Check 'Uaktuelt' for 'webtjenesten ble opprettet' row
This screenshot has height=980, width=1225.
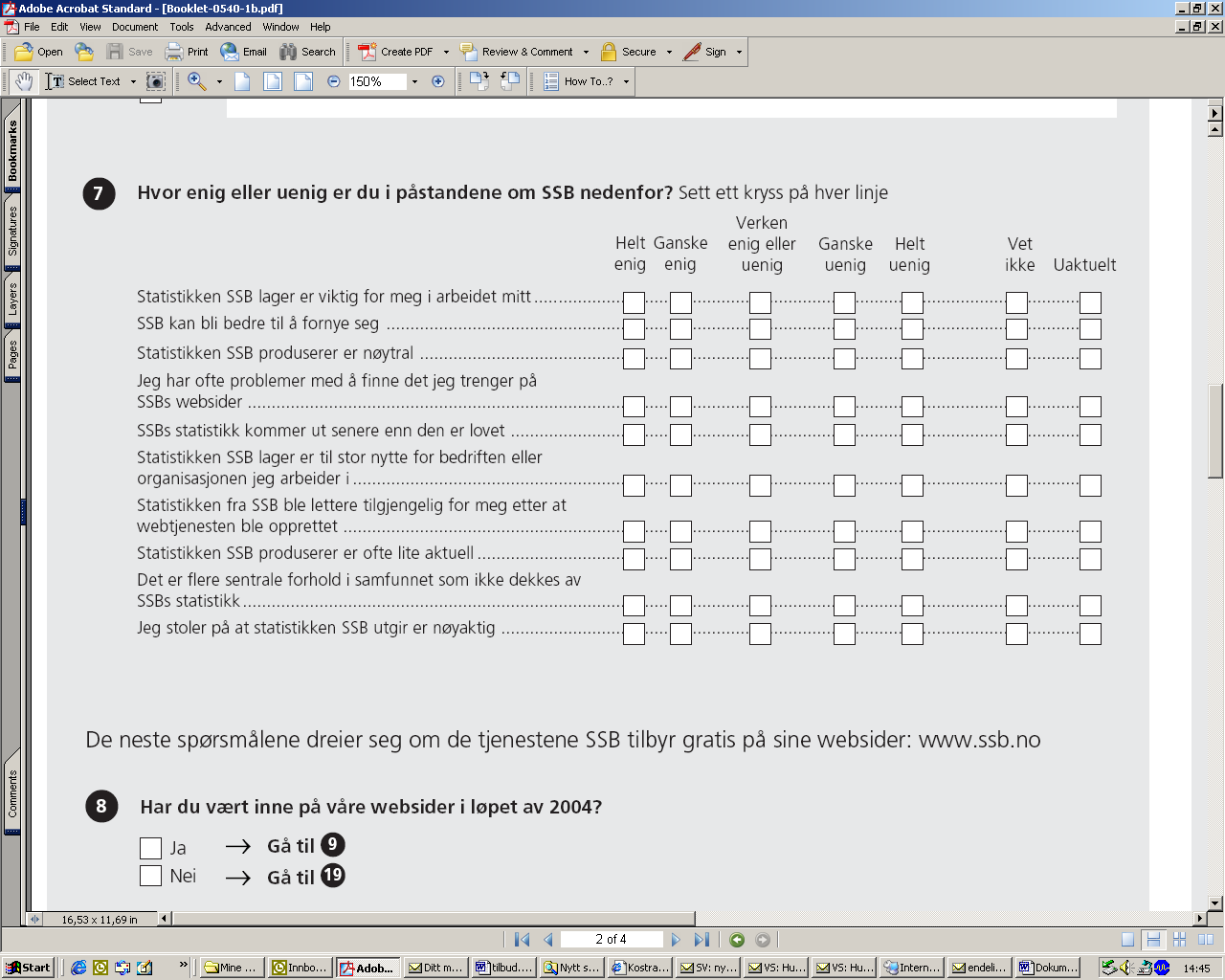point(1090,531)
